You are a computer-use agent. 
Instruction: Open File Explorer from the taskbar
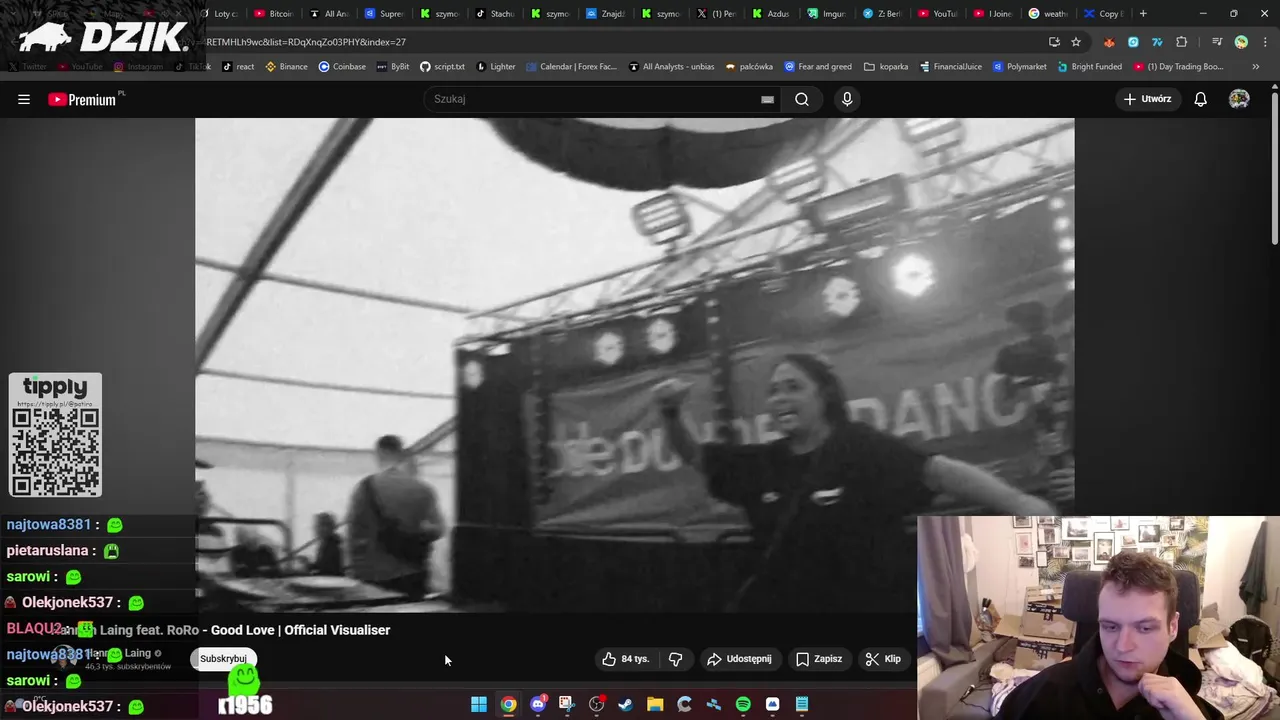point(655,704)
